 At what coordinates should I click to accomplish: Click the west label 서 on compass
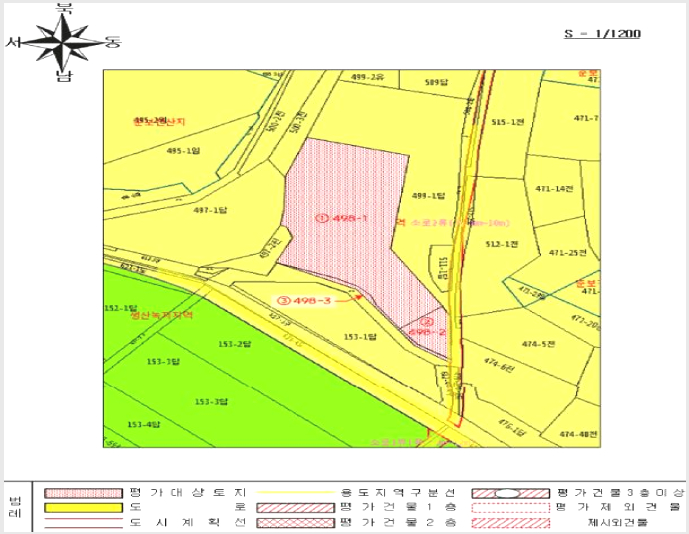click(14, 43)
